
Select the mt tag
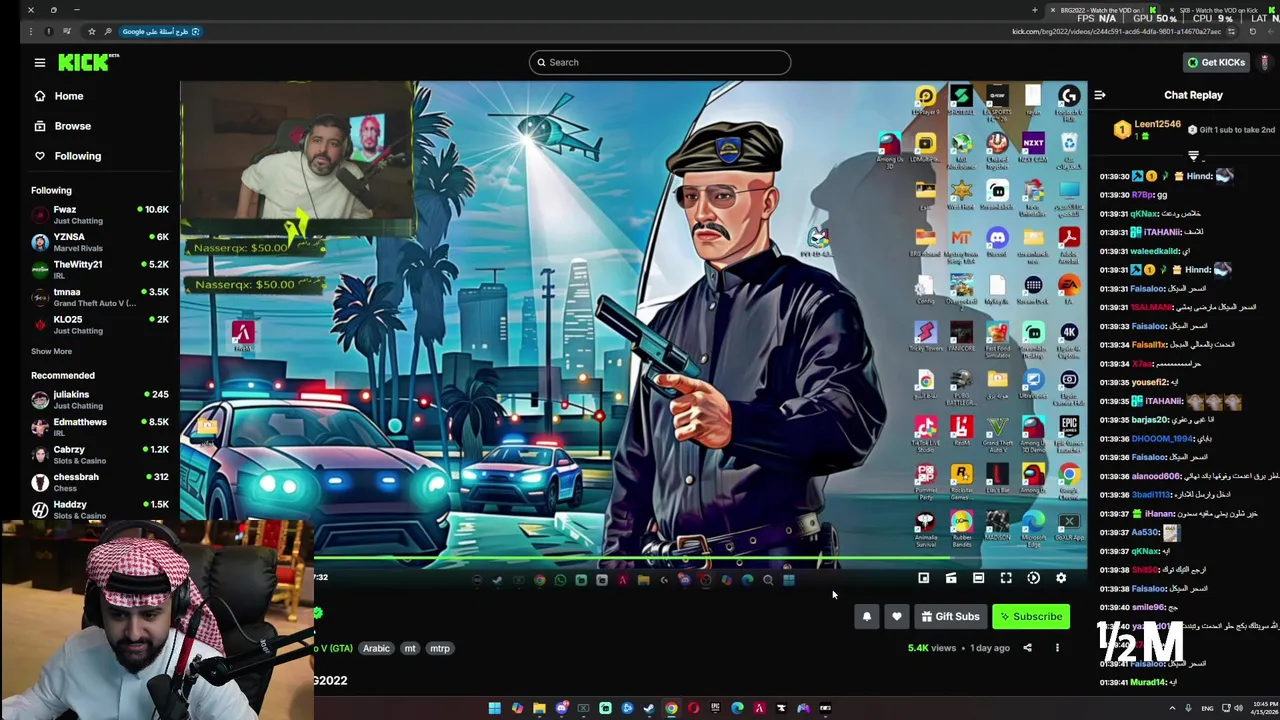tap(410, 648)
